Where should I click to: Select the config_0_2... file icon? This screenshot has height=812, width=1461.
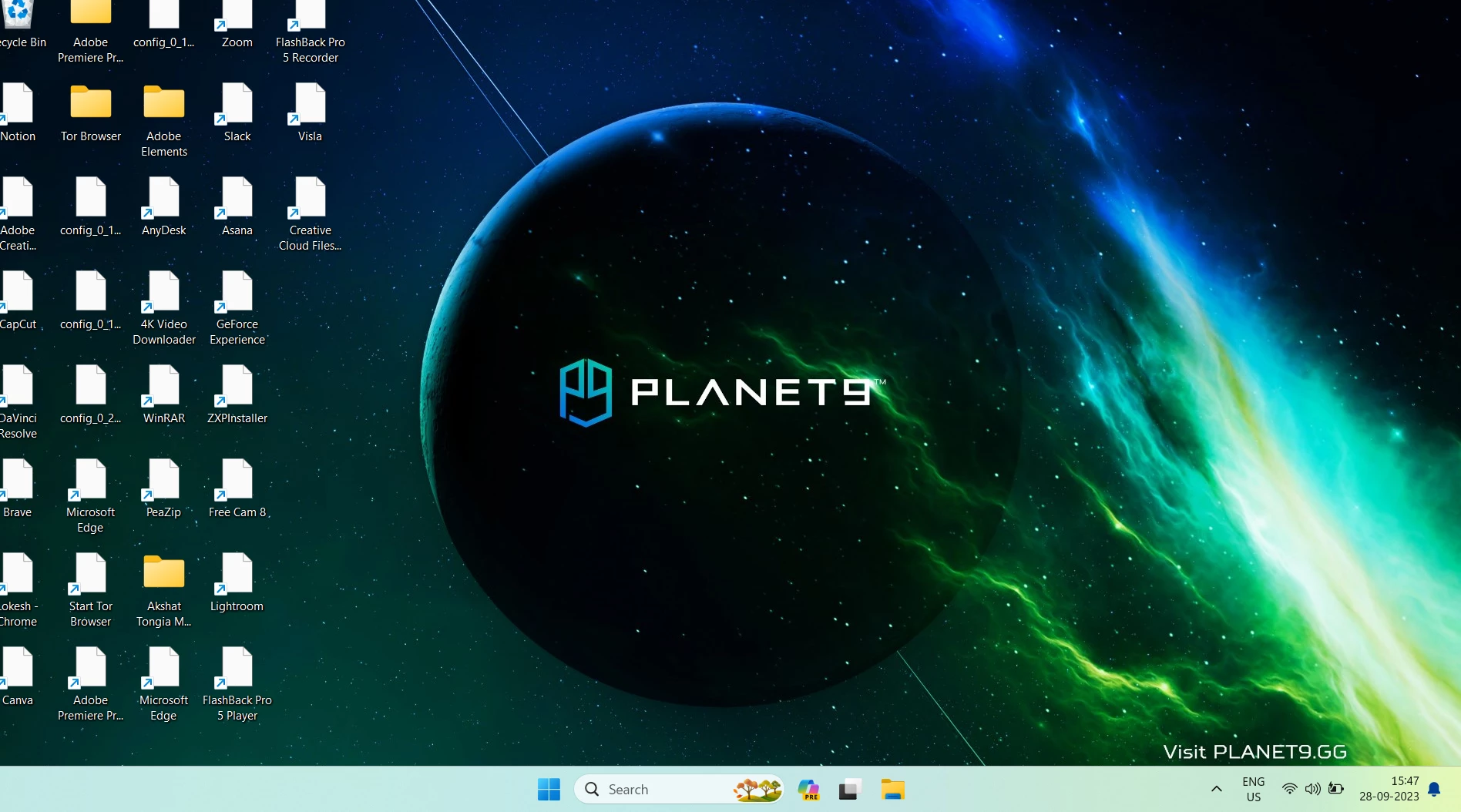(91, 395)
